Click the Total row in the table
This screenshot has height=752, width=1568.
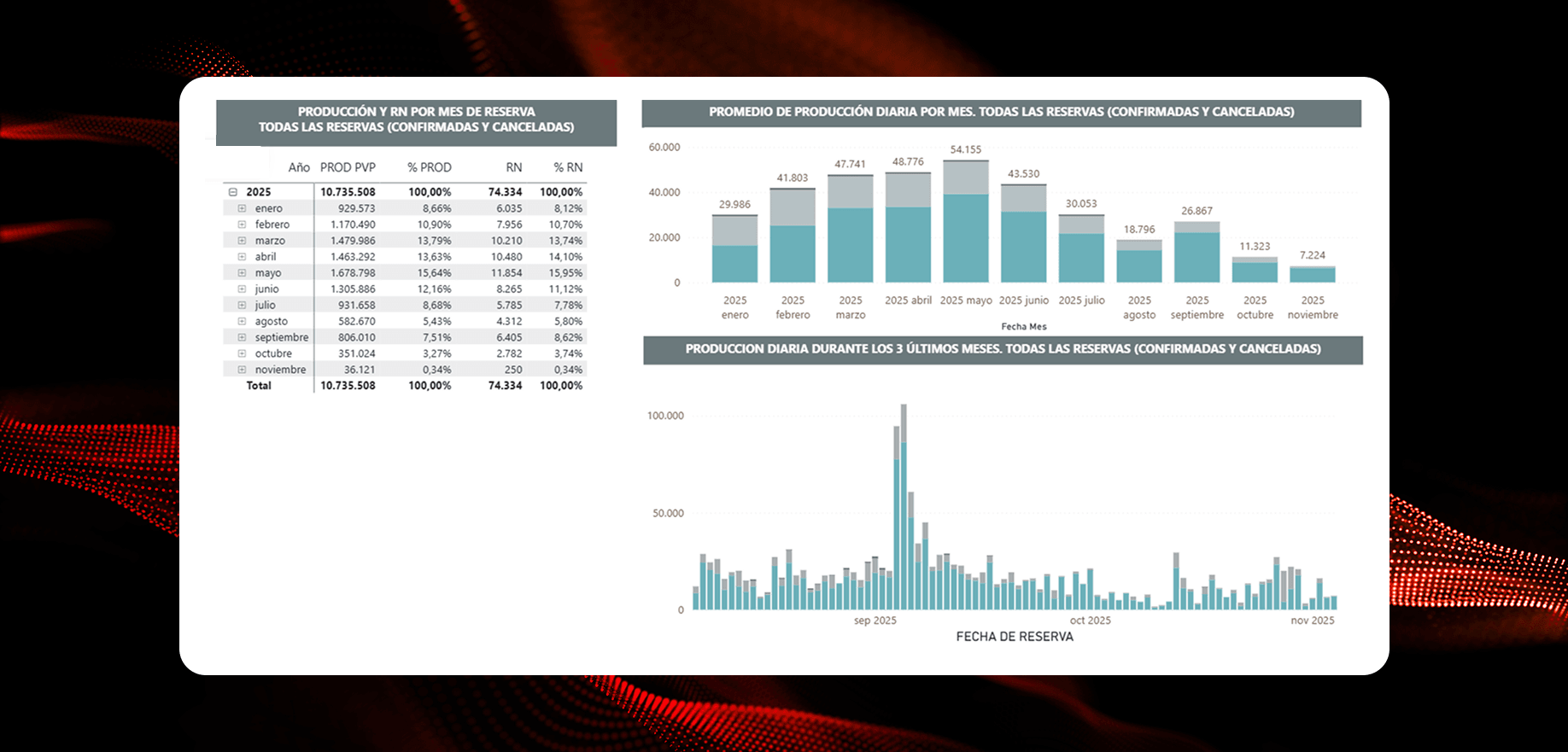tap(259, 386)
